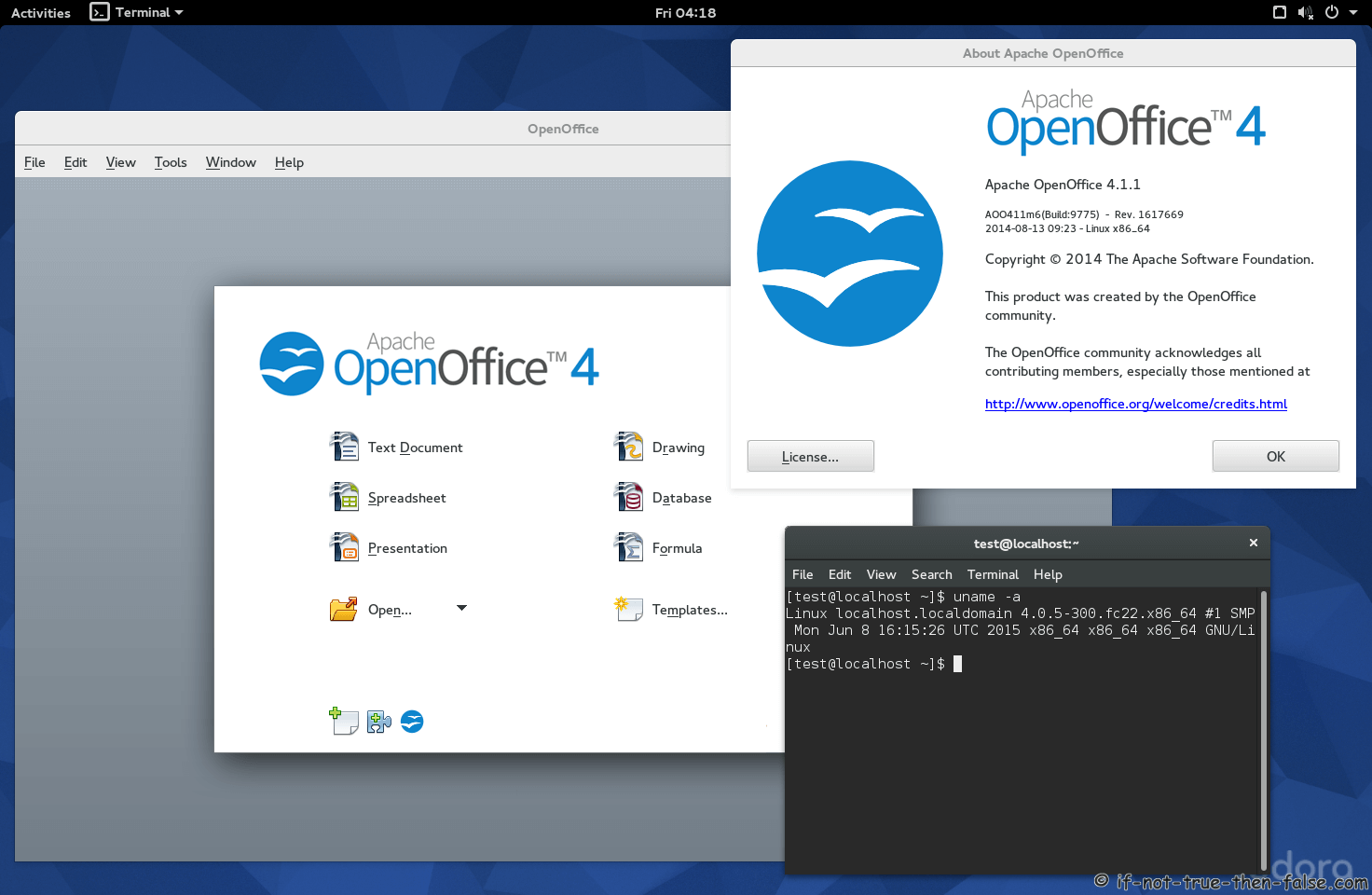Open the Window menu in OpenOffice
This screenshot has width=1372, height=895.
(230, 162)
